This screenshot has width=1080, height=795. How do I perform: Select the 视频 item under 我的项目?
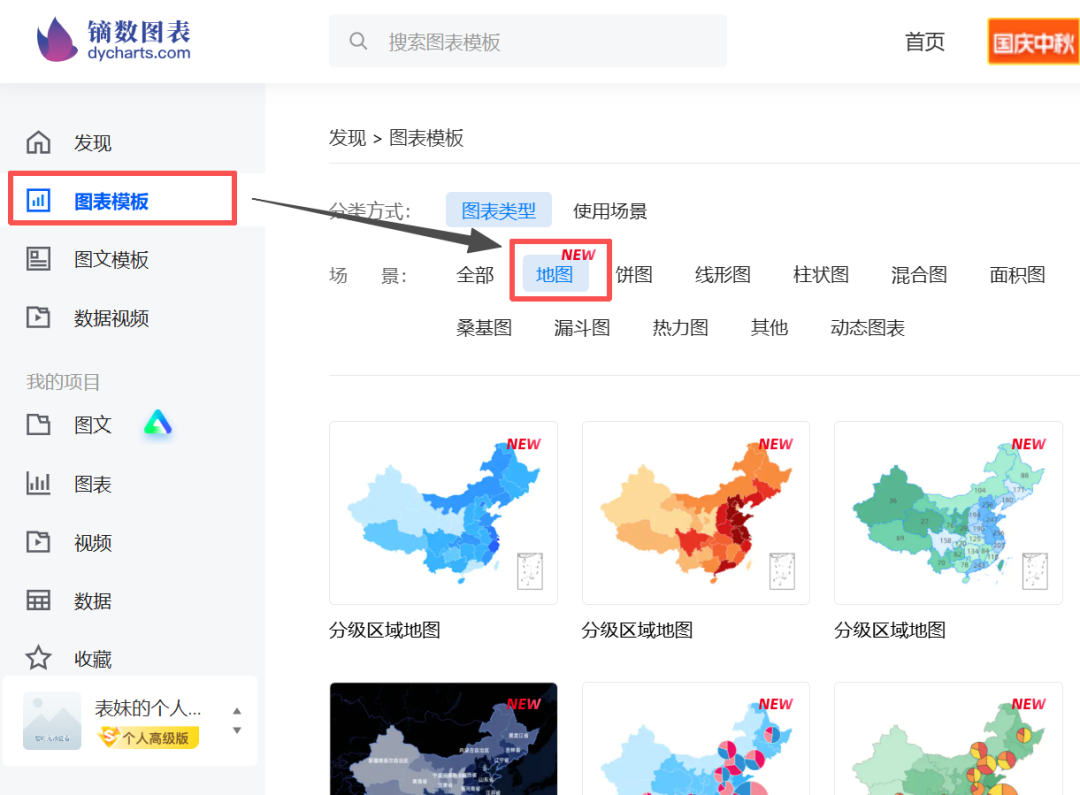click(92, 542)
